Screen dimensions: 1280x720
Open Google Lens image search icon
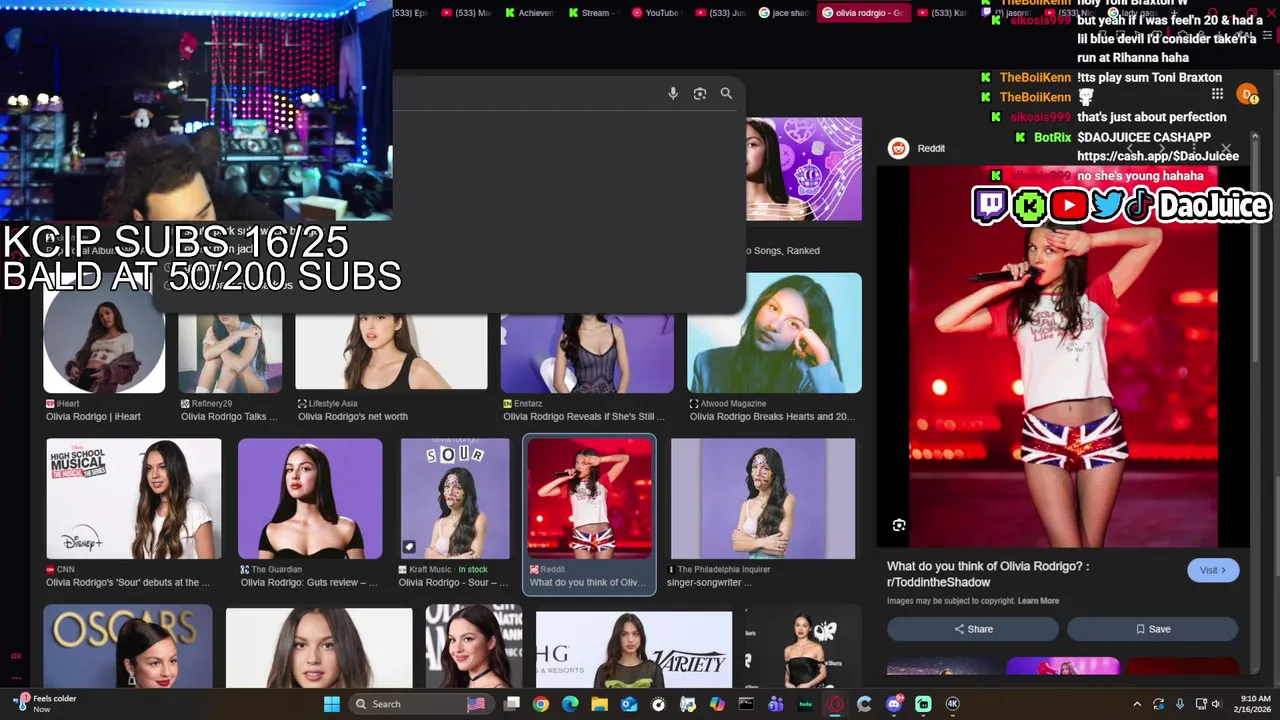(x=700, y=93)
